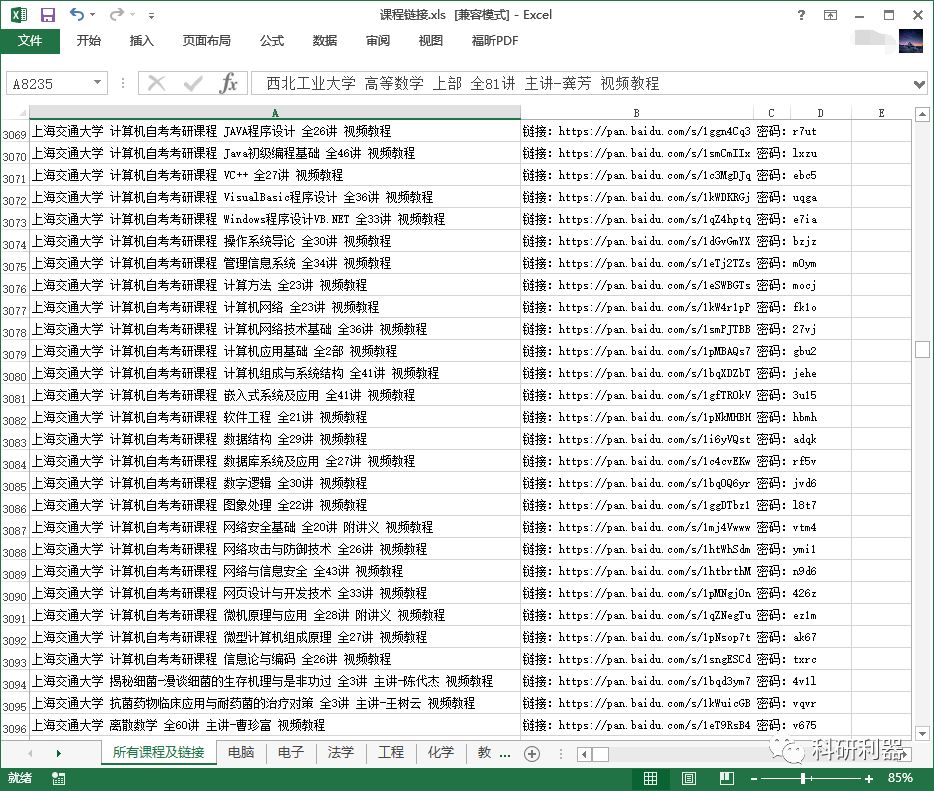This screenshot has height=791, width=934.
Task: Click the macro recording status bar icon
Action: [58, 778]
